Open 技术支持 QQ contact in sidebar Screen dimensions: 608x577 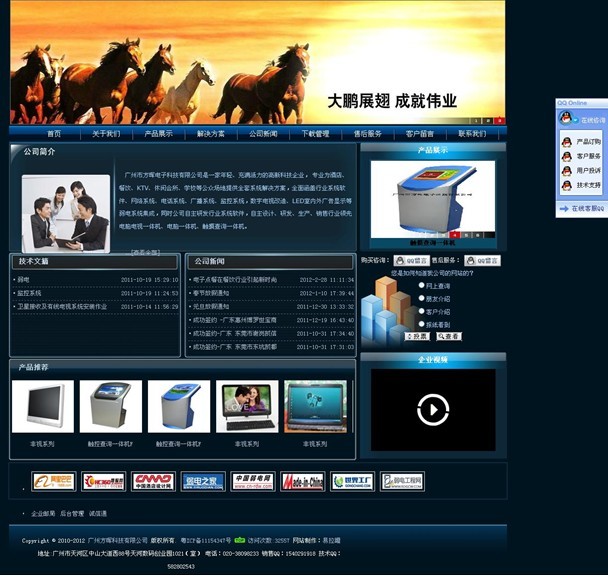(588, 185)
